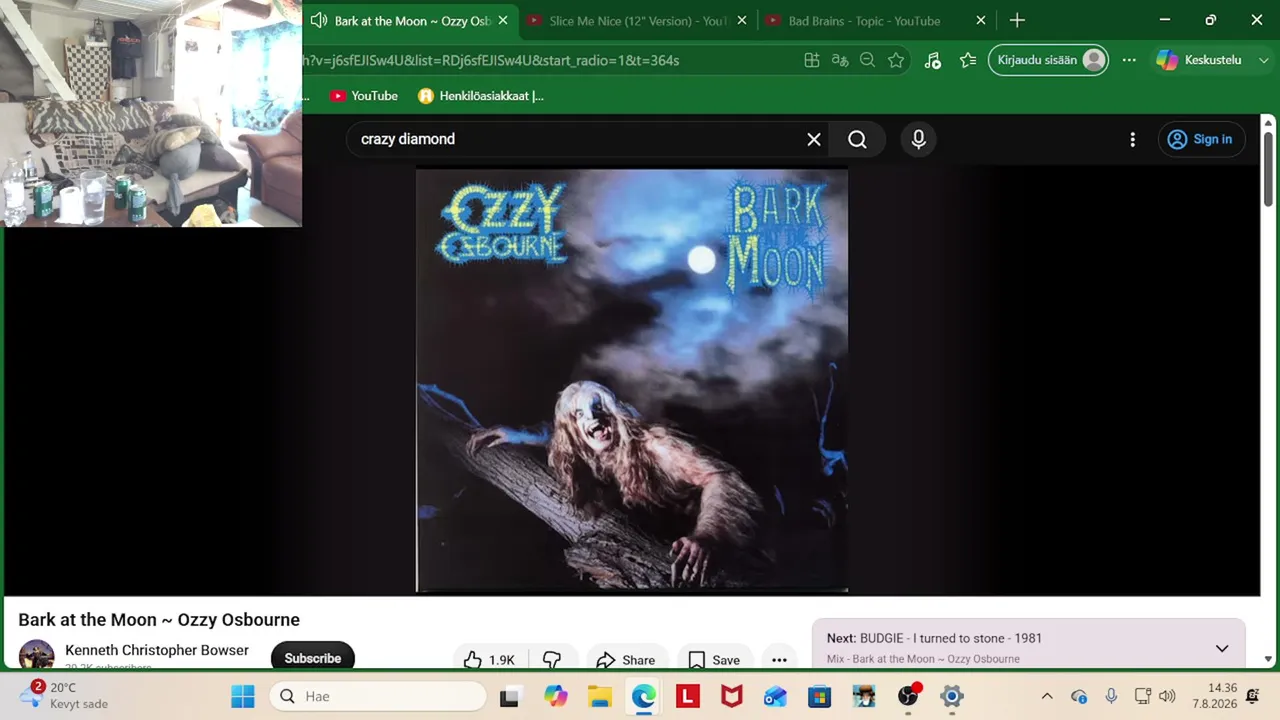This screenshot has width=1280, height=720.
Task: Click the scrollbar down arrow
Action: click(1269, 659)
